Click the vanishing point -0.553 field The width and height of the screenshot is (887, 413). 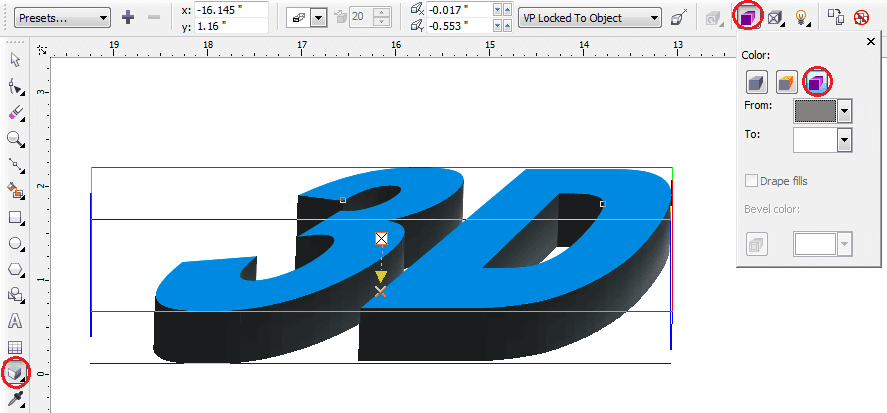[x=459, y=25]
